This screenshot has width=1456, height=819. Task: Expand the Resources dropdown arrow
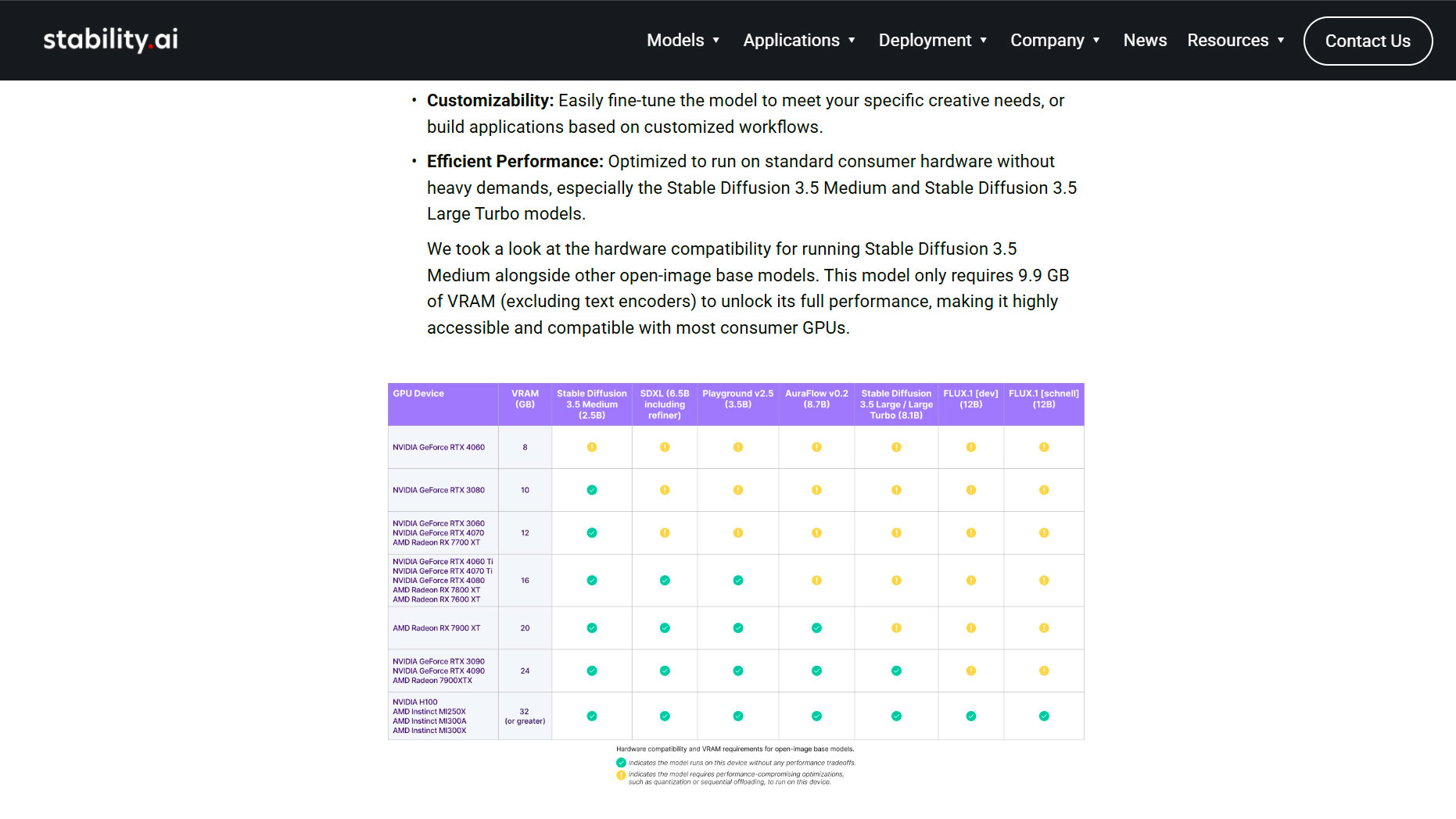point(1281,41)
